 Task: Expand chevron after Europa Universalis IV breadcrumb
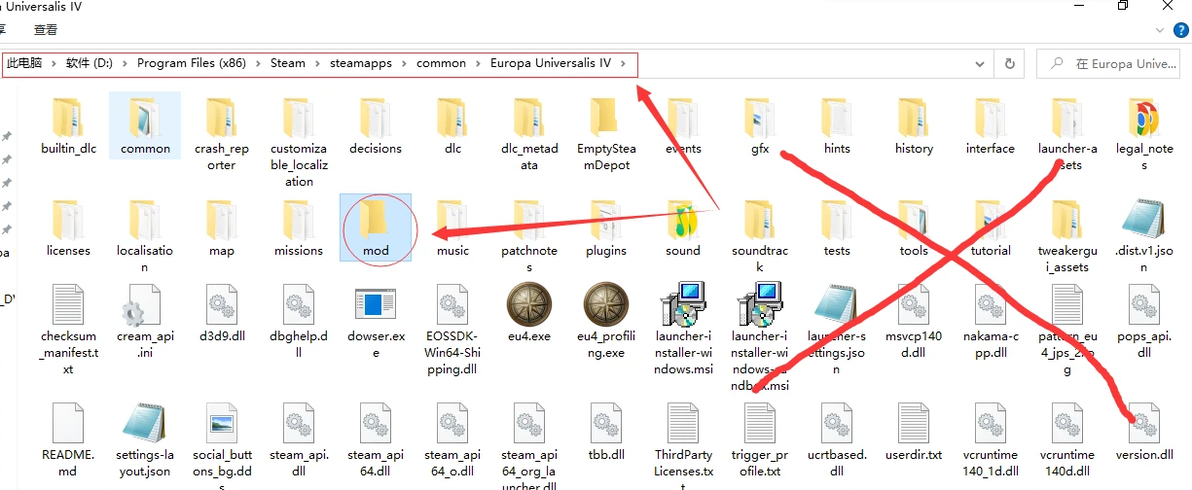pyautogui.click(x=623, y=63)
